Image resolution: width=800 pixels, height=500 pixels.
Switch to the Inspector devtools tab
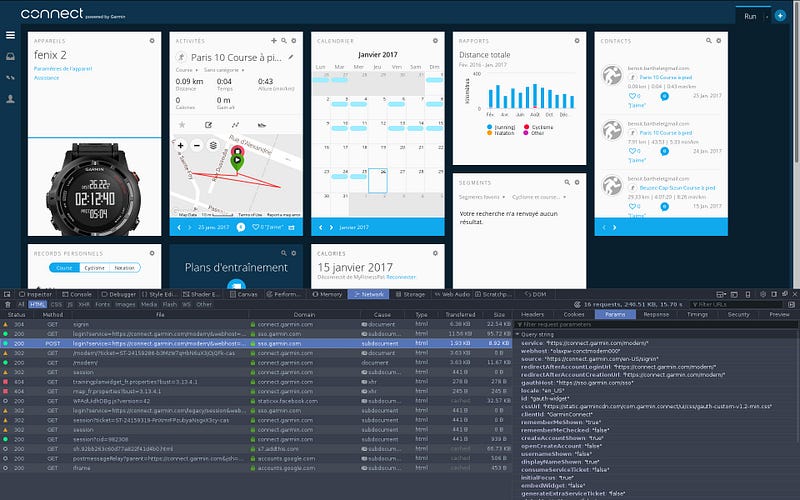pyautogui.click(x=36, y=294)
